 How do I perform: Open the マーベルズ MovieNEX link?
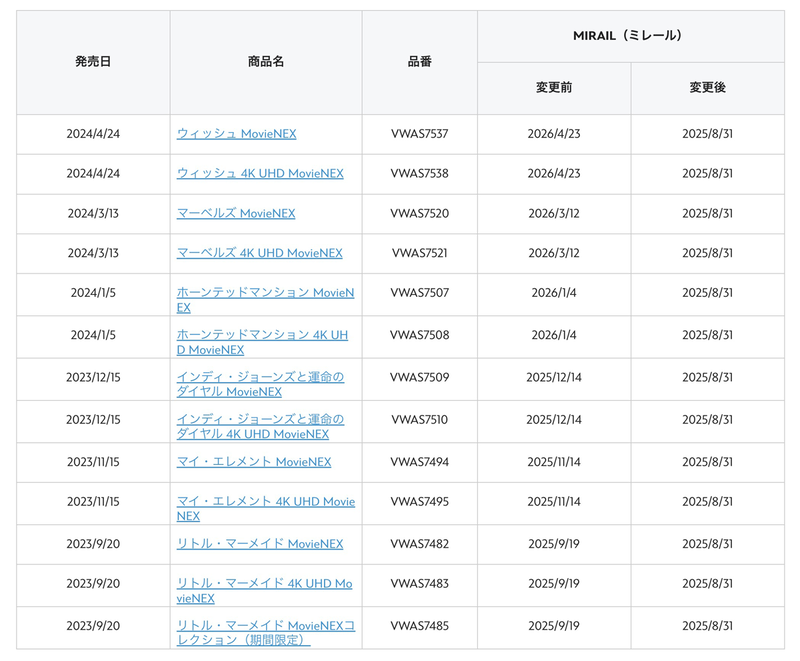pos(236,213)
